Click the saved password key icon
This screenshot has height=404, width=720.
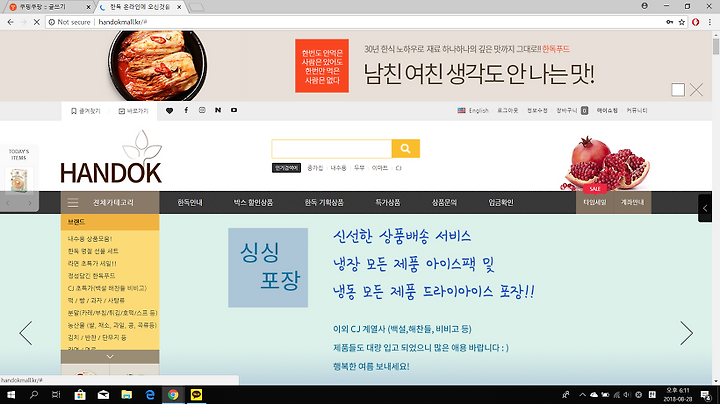click(669, 22)
